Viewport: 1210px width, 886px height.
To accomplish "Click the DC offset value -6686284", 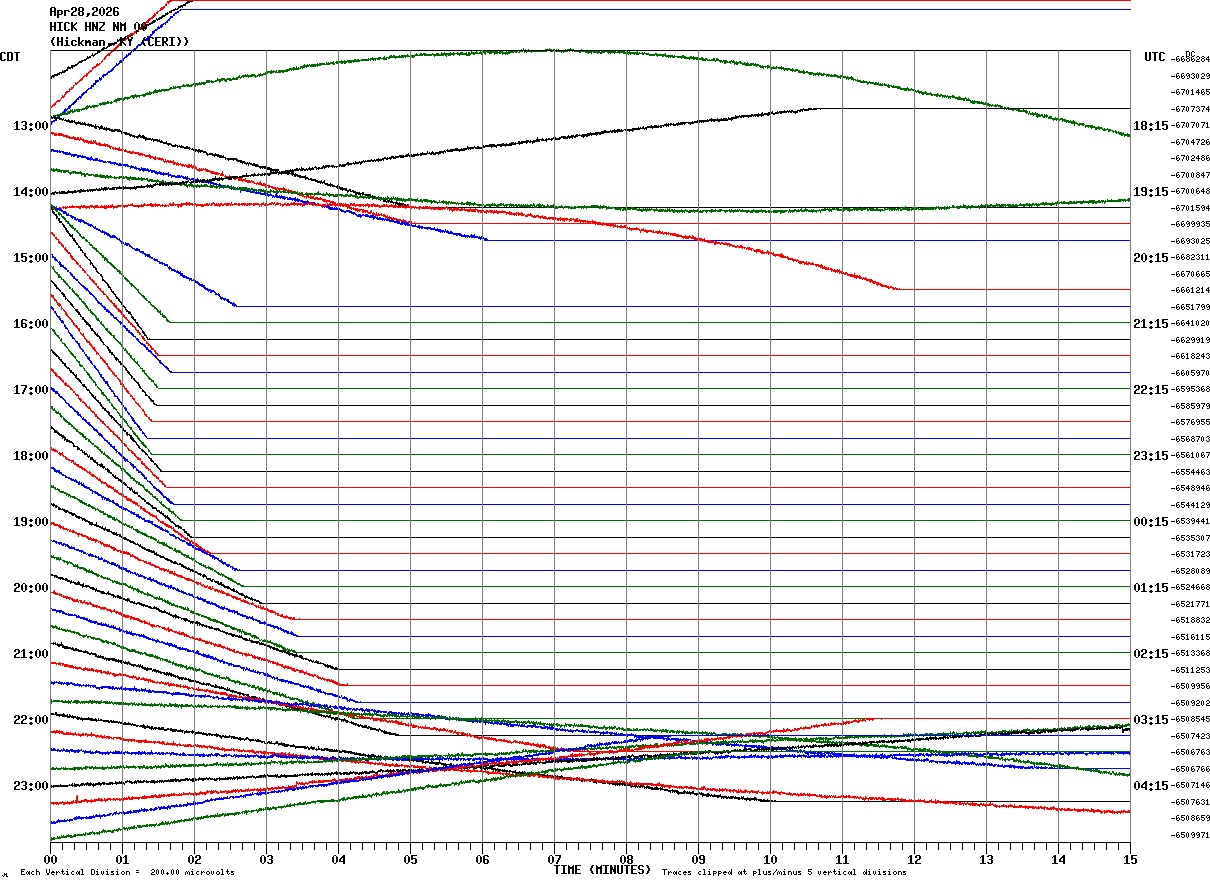I will (x=1190, y=60).
